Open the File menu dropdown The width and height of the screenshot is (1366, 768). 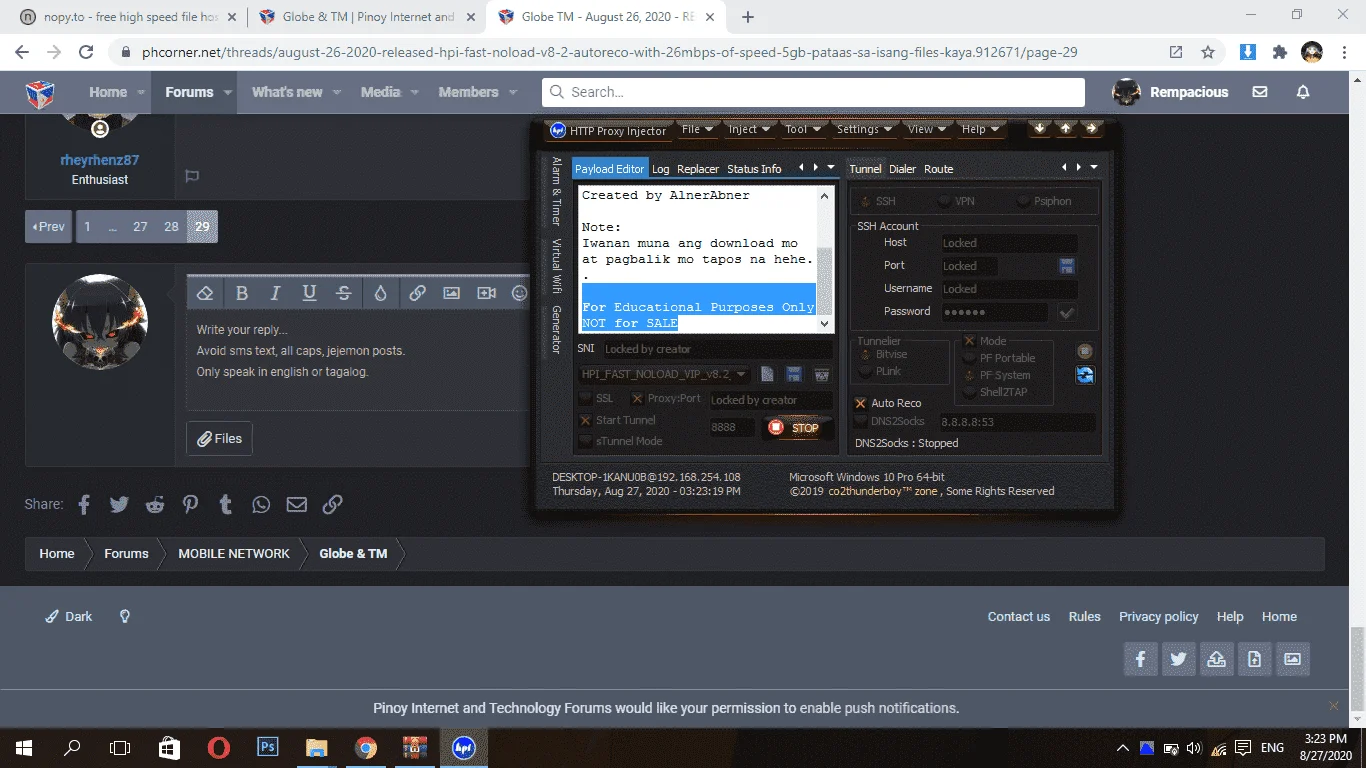coord(697,129)
